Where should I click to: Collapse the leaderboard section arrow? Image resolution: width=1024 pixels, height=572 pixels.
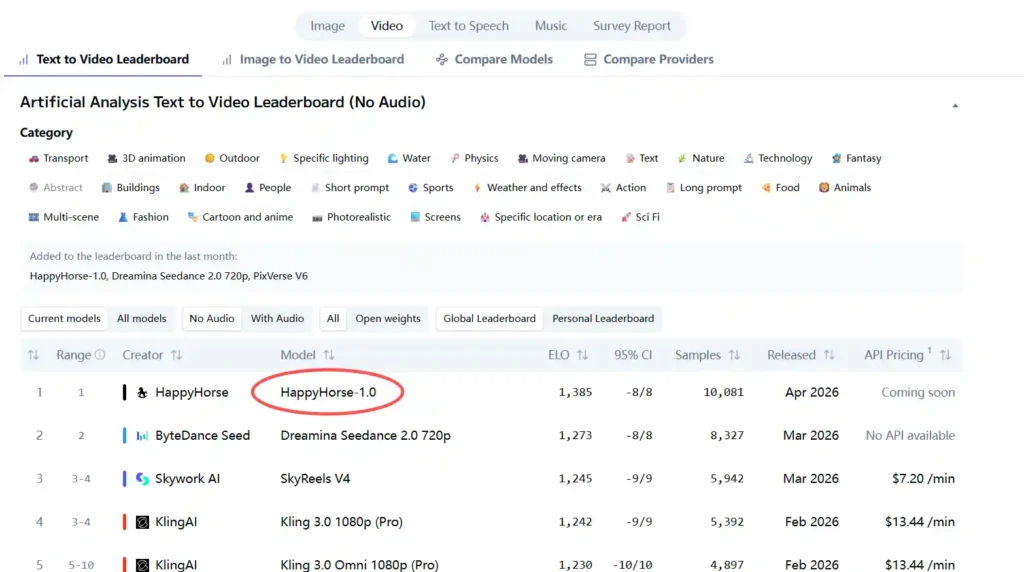(955, 105)
